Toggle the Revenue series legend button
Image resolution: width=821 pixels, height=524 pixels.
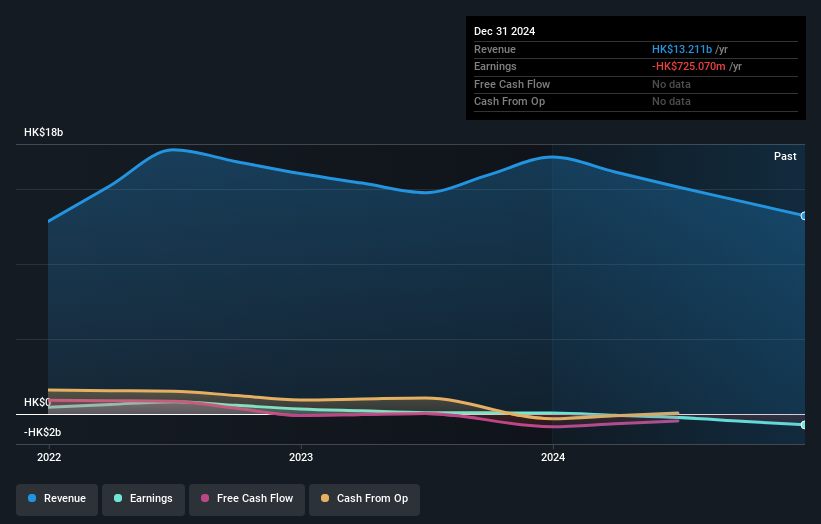tap(57, 499)
